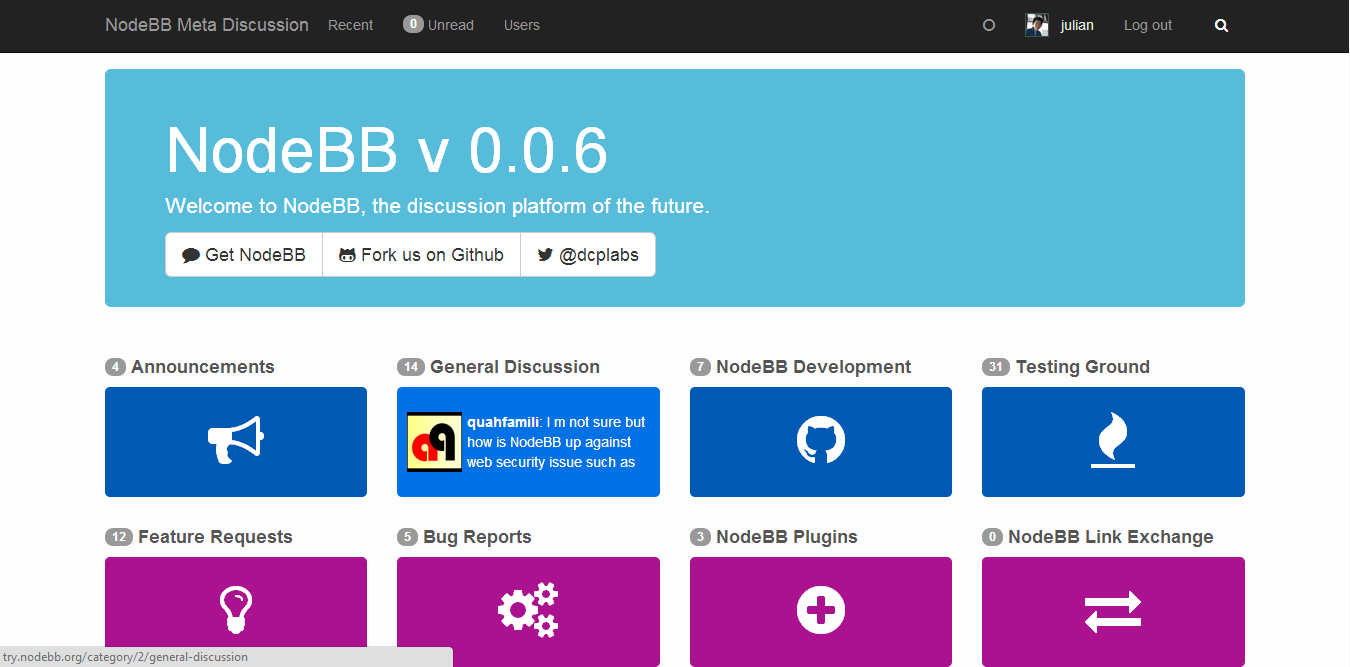Open the Testing Ground category heading

click(1083, 367)
